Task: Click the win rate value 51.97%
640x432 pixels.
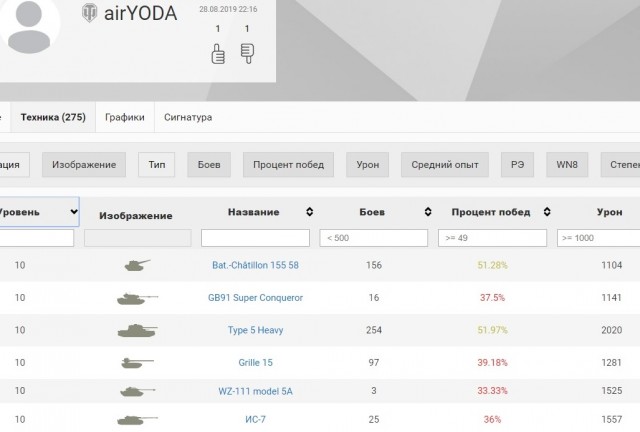Action: (493, 330)
